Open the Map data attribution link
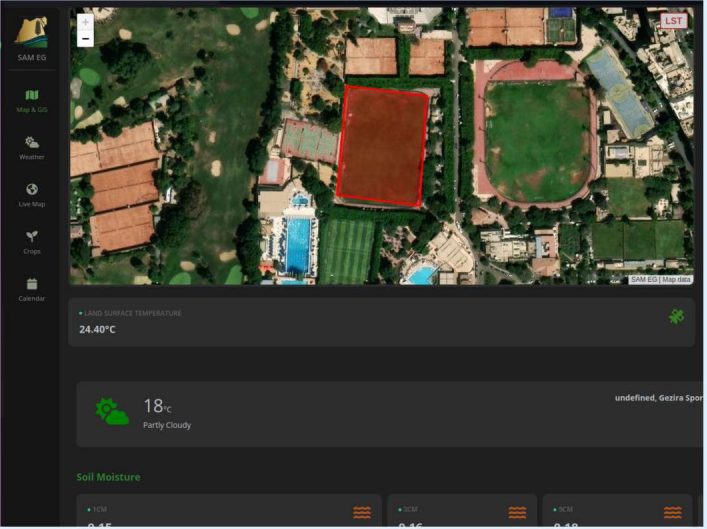The width and height of the screenshot is (707, 529). pos(676,279)
